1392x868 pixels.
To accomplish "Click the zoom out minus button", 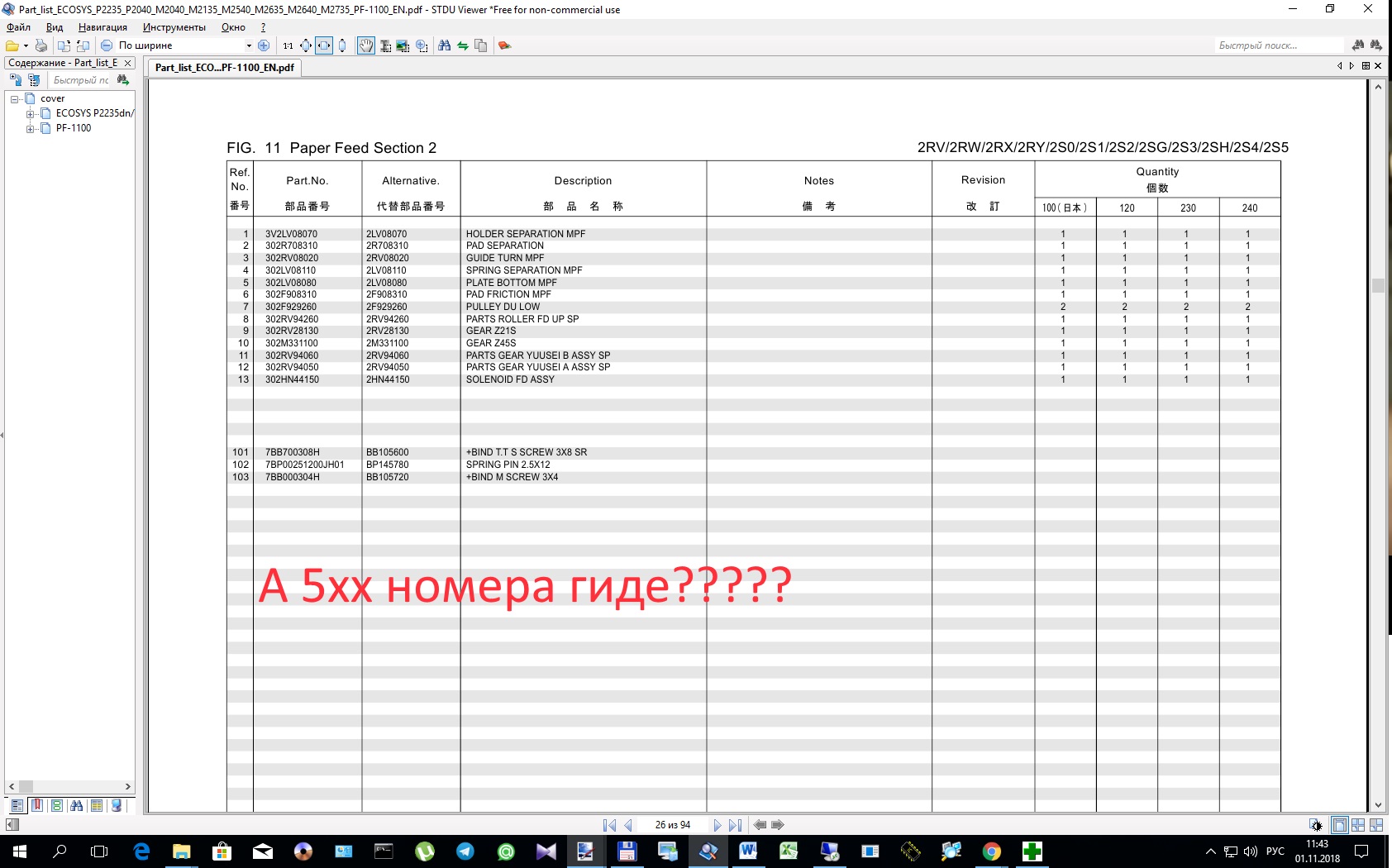I will (107, 45).
